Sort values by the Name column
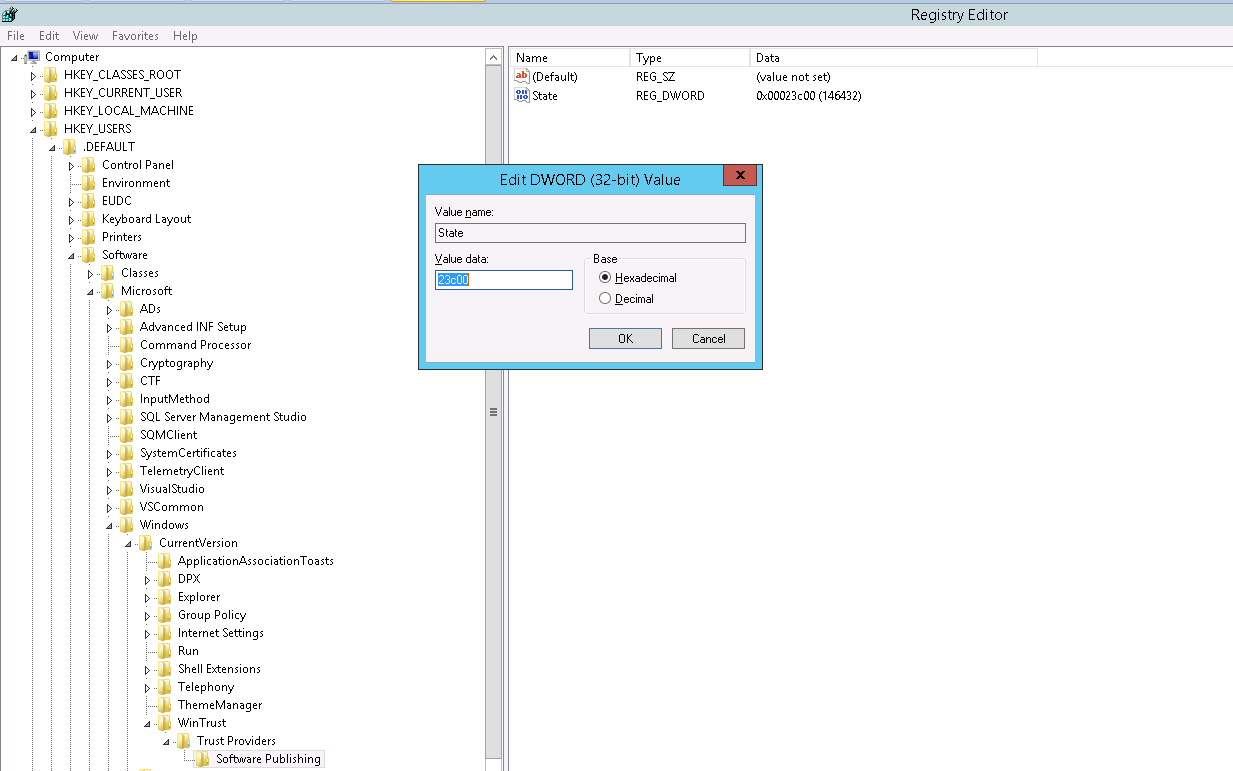This screenshot has width=1233, height=771. click(x=570, y=58)
